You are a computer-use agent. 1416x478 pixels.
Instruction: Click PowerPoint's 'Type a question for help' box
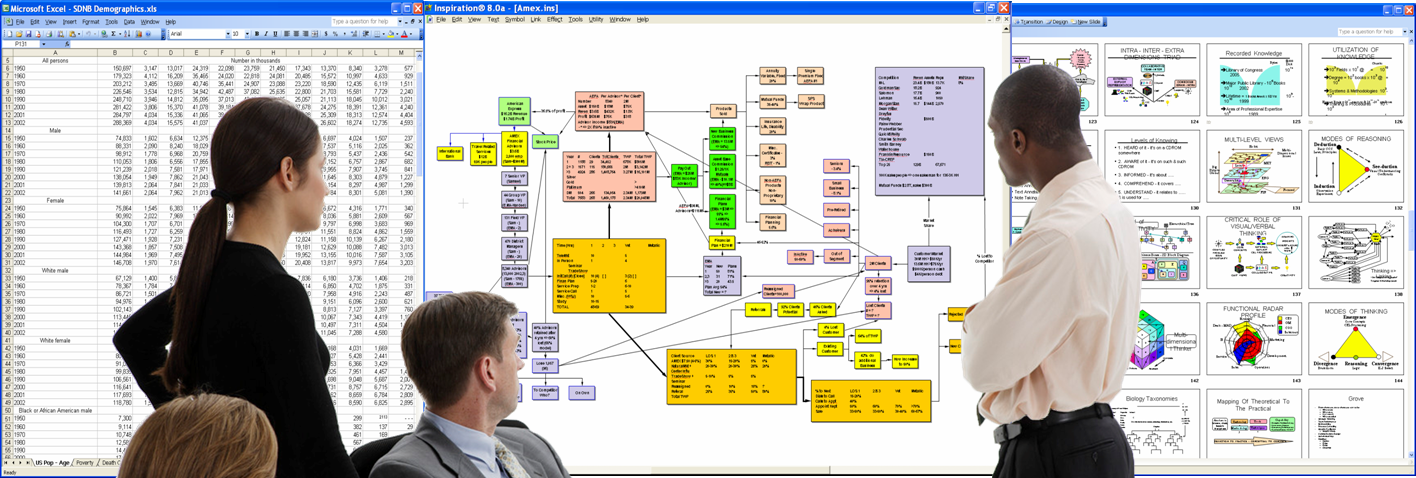pos(1367,31)
